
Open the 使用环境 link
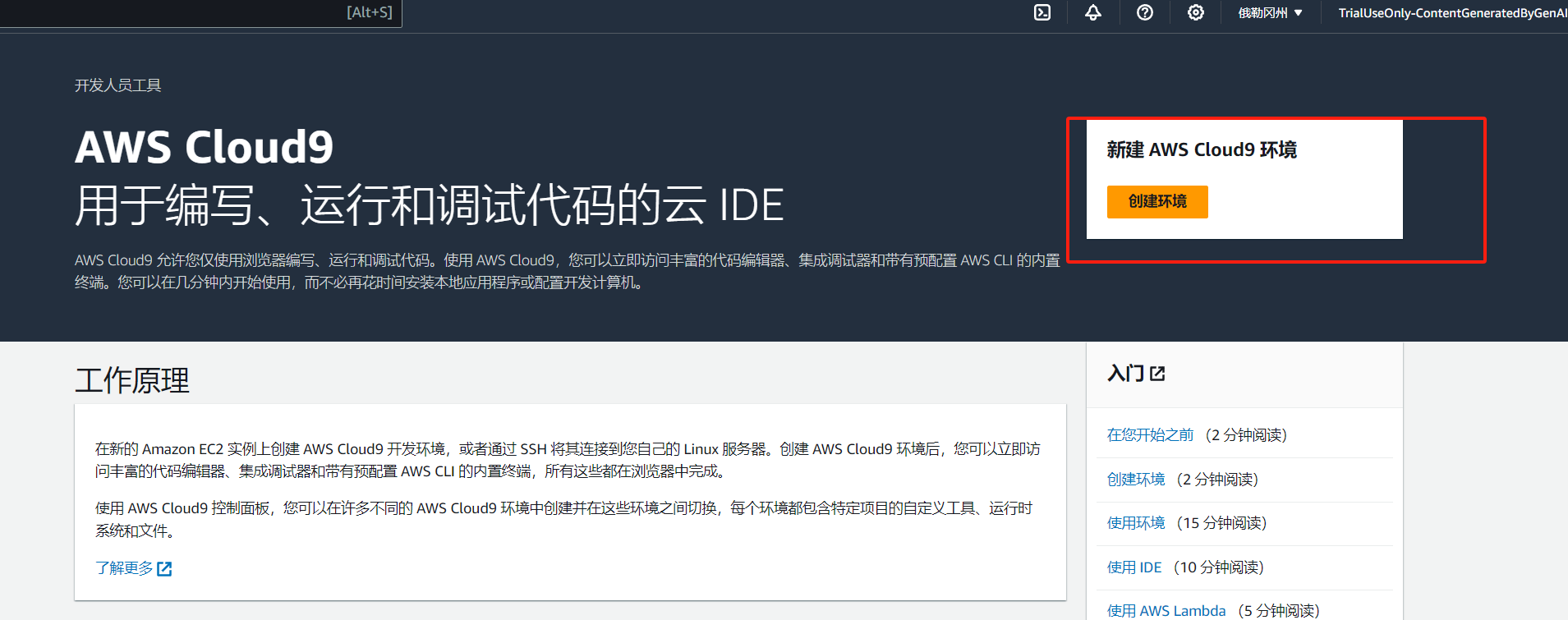click(1136, 522)
